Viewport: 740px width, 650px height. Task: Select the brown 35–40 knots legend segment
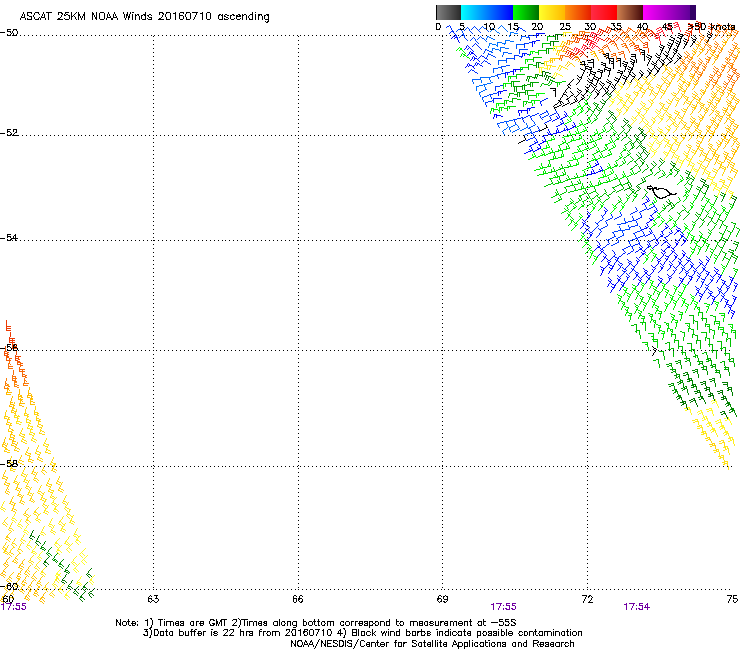630,12
